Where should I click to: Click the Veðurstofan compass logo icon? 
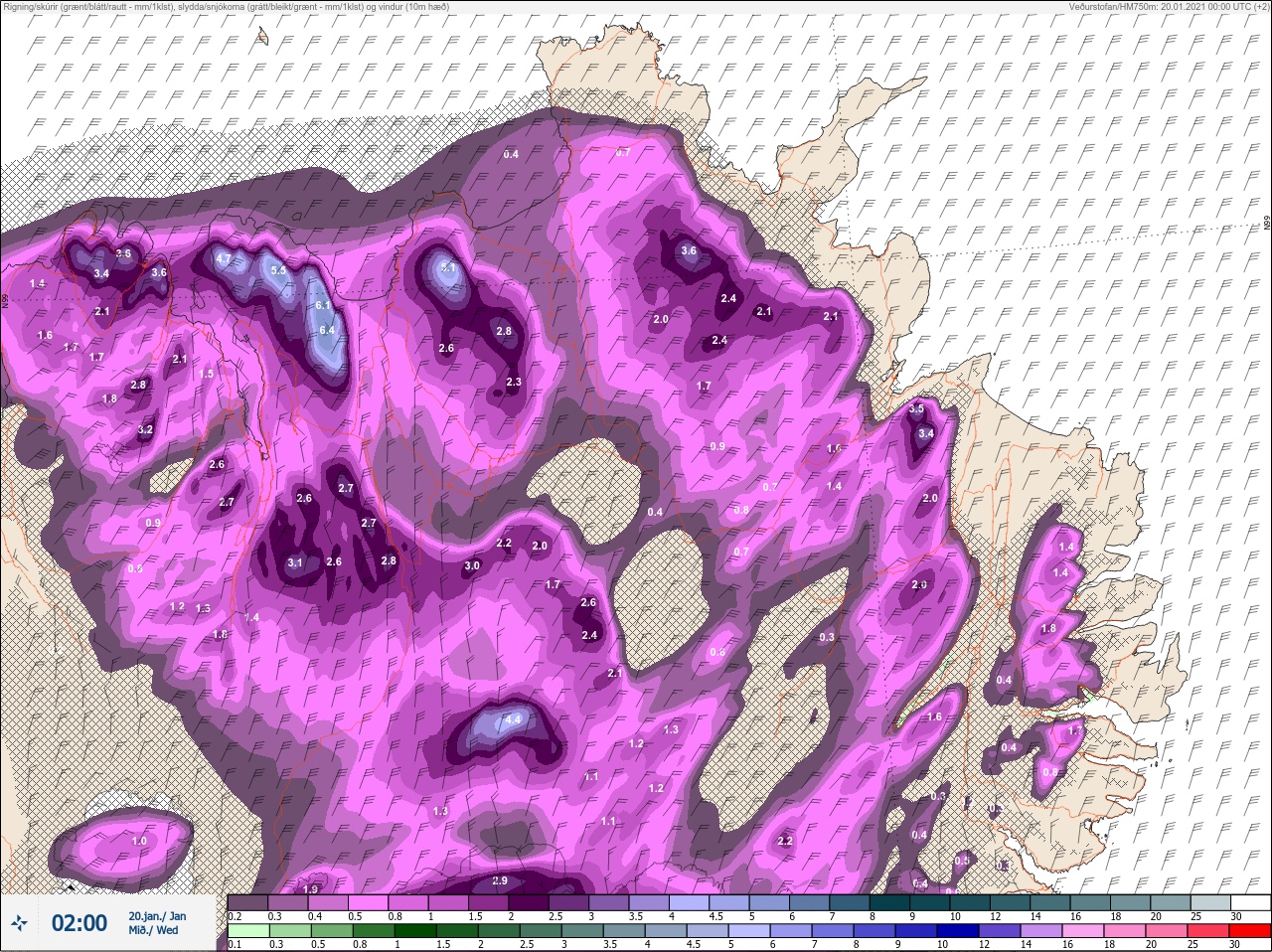pos(19,924)
